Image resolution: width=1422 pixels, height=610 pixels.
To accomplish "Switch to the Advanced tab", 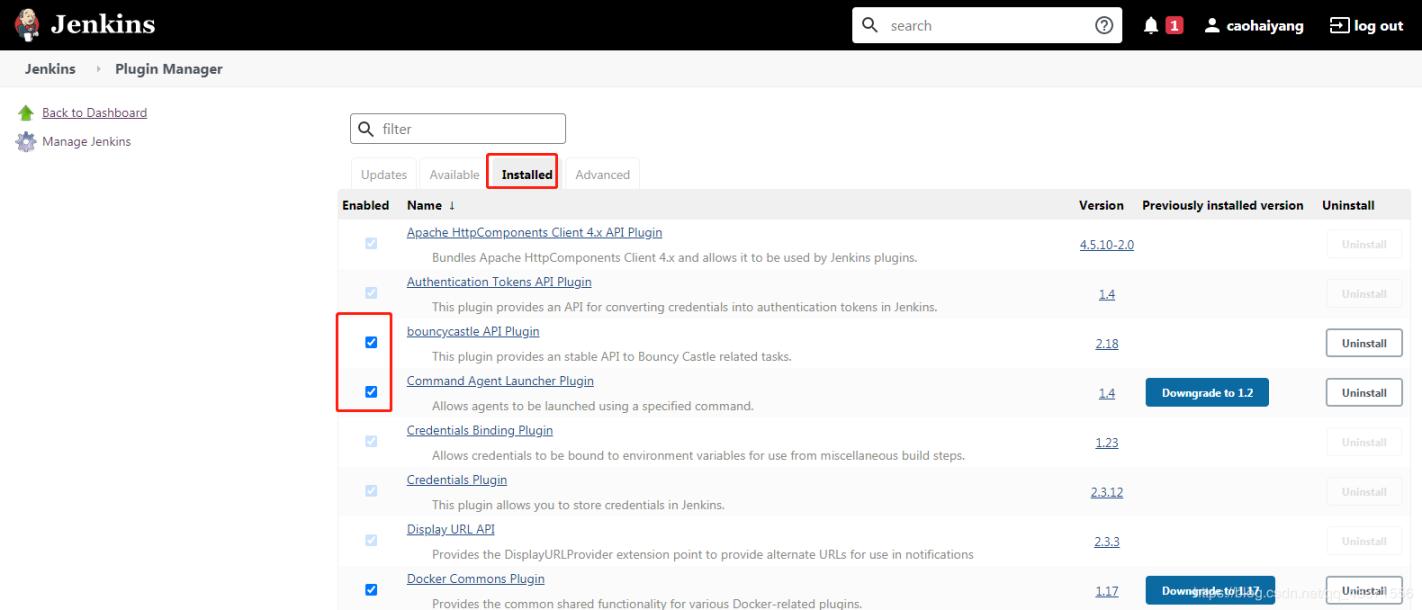I will coord(602,174).
